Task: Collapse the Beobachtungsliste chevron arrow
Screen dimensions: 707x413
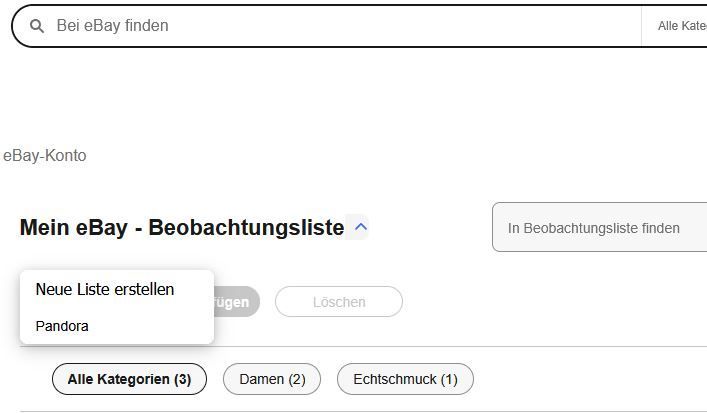Action: 361,227
